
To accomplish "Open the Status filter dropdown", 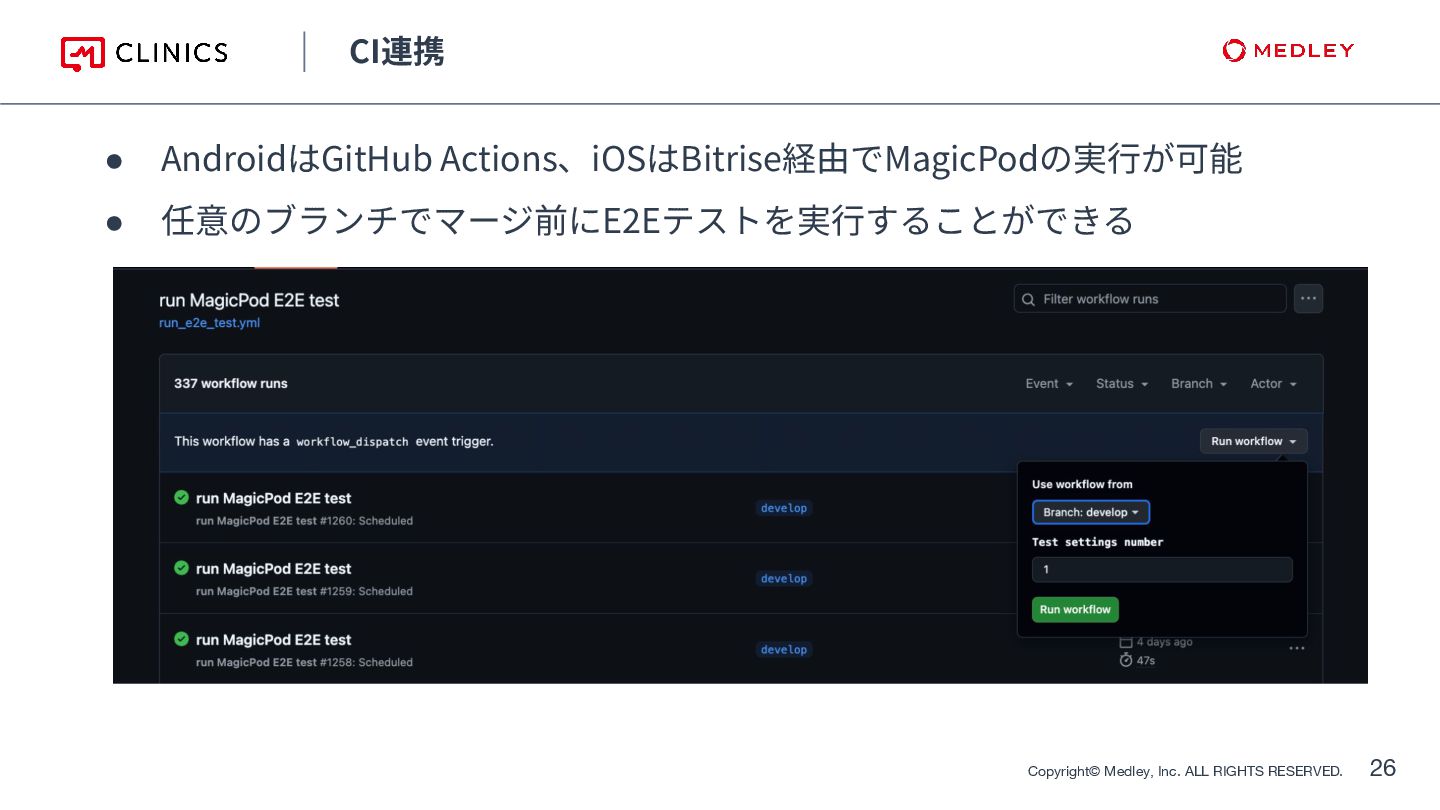I will pos(1122,384).
